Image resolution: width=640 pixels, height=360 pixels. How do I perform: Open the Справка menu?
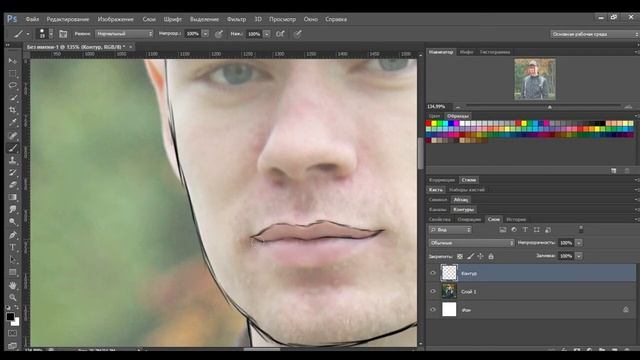point(336,19)
